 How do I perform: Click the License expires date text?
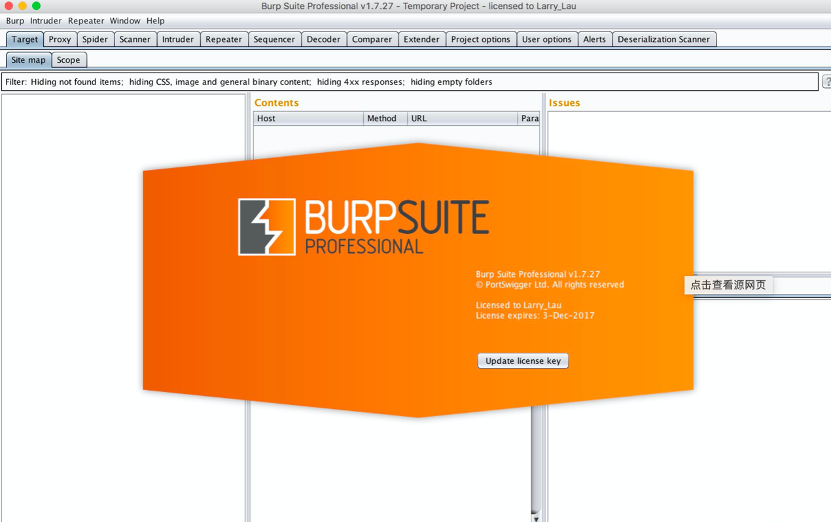tap(535, 316)
